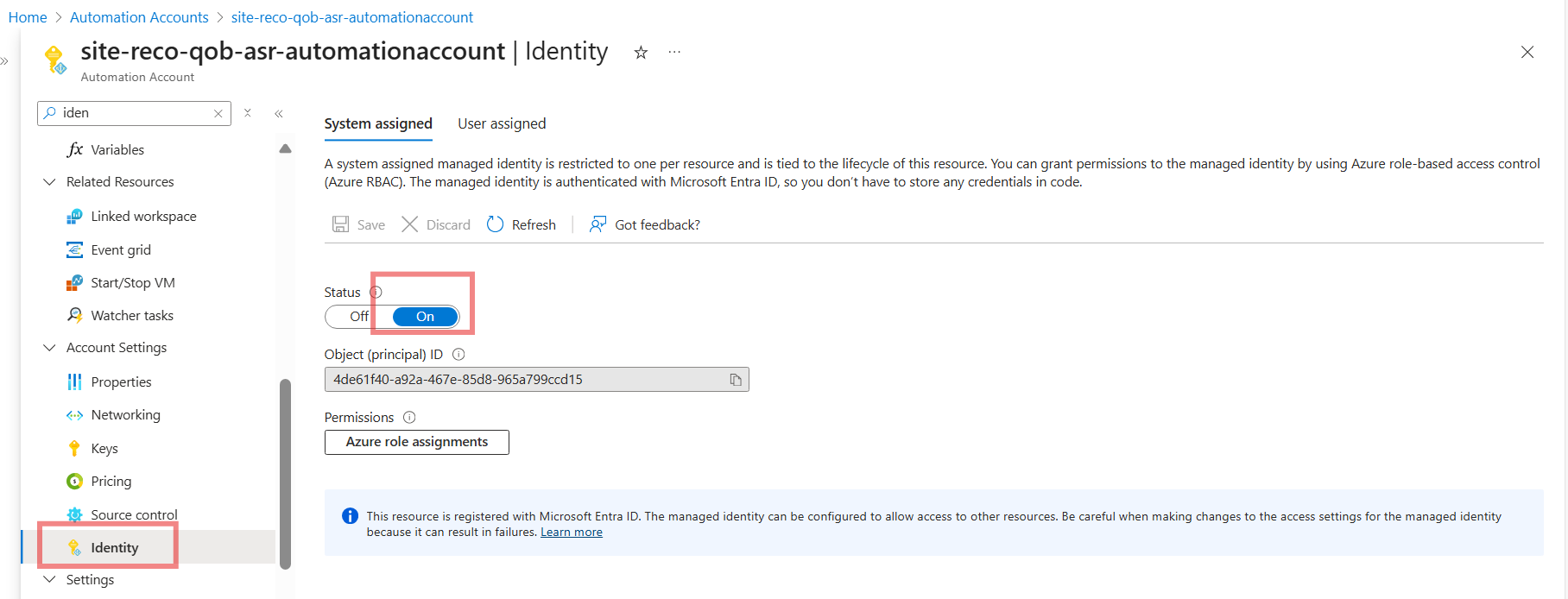
Task: Switch to the User assigned tab
Action: coord(502,123)
